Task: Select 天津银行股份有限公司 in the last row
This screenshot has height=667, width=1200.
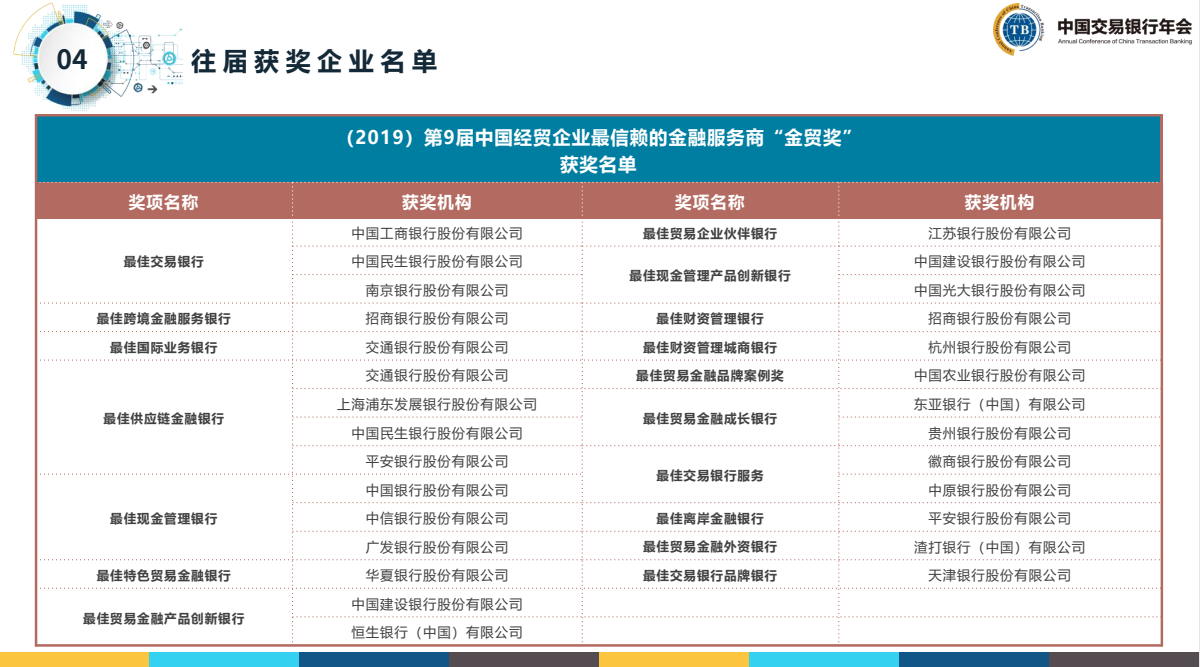Action: (999, 576)
